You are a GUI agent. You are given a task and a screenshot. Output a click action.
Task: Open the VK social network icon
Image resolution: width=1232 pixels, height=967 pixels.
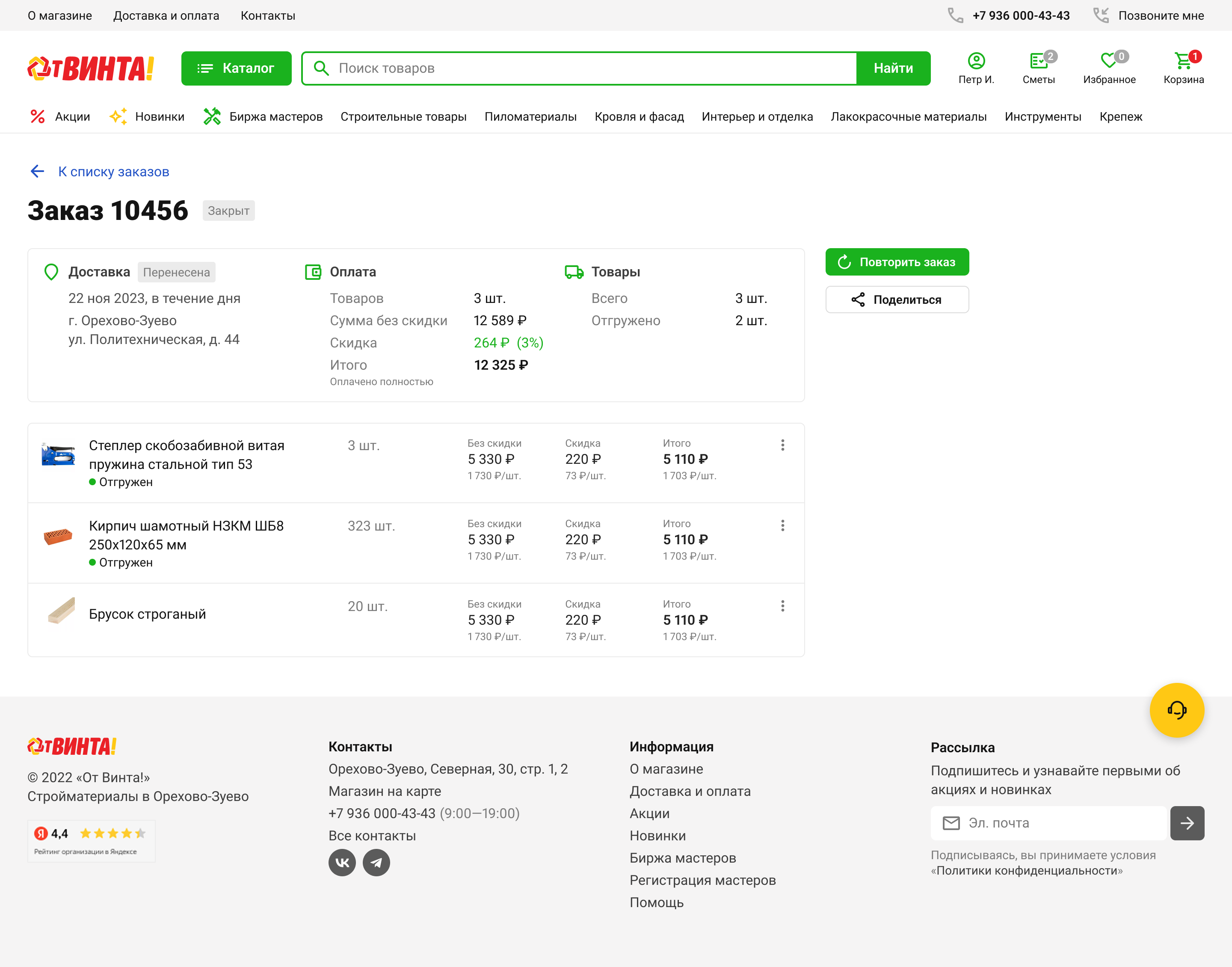(x=342, y=862)
